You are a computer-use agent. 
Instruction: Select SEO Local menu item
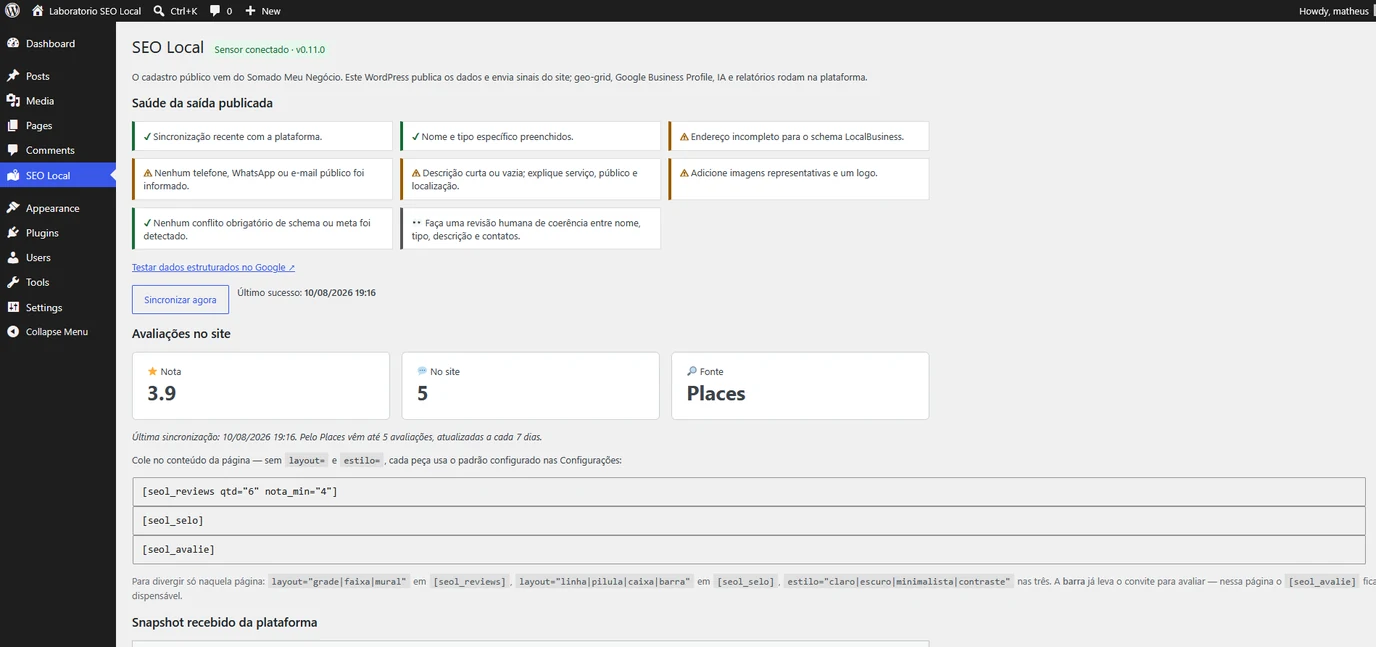tap(58, 175)
